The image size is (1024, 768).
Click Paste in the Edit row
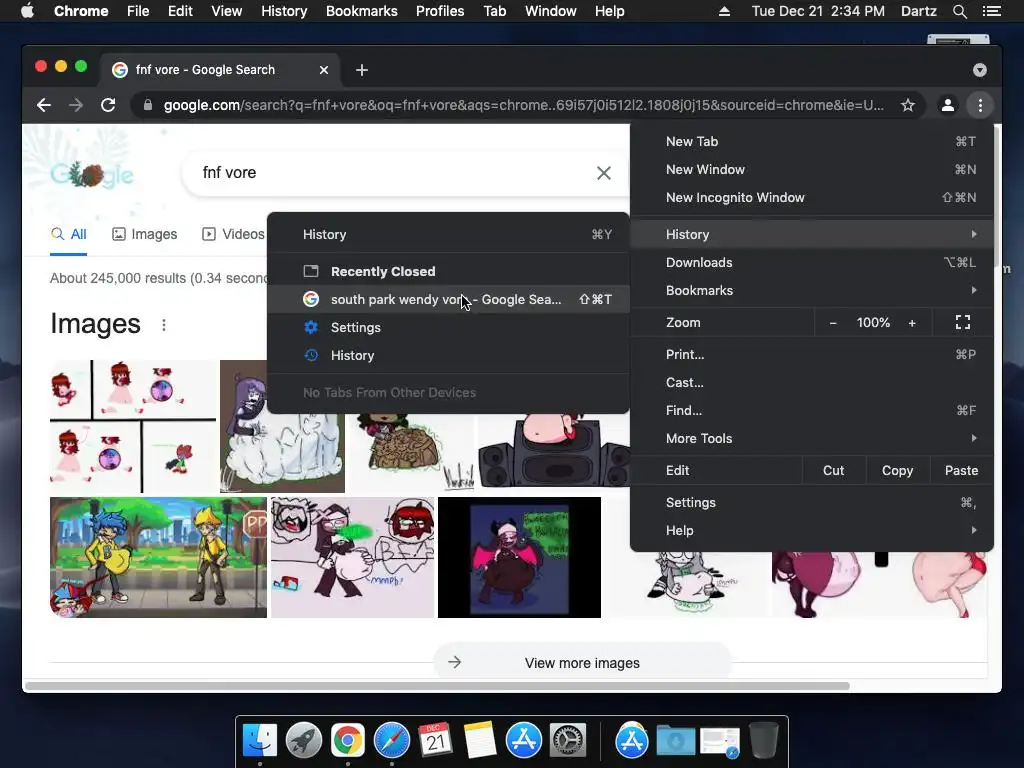click(961, 471)
